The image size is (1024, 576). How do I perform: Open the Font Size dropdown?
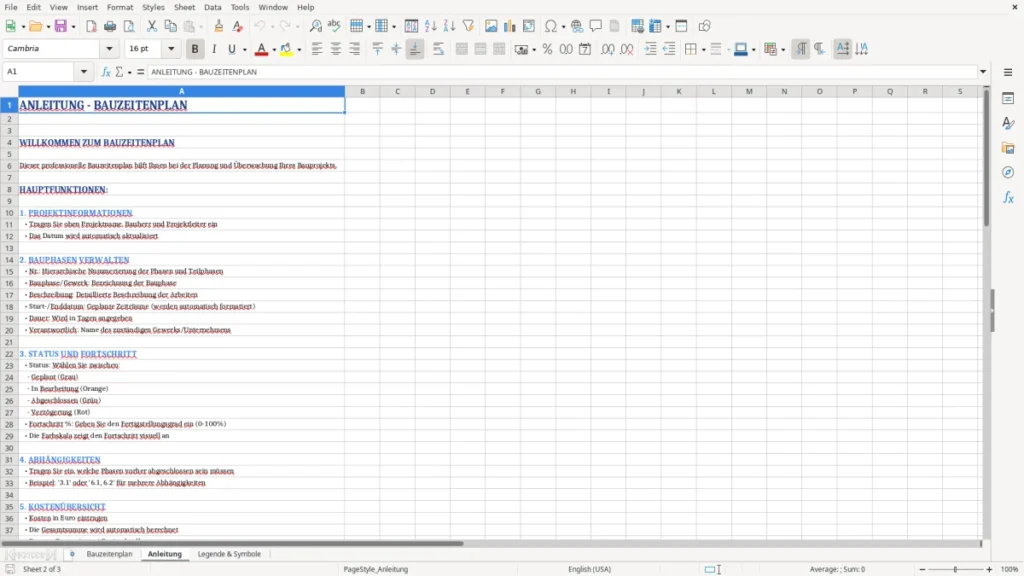tap(171, 49)
